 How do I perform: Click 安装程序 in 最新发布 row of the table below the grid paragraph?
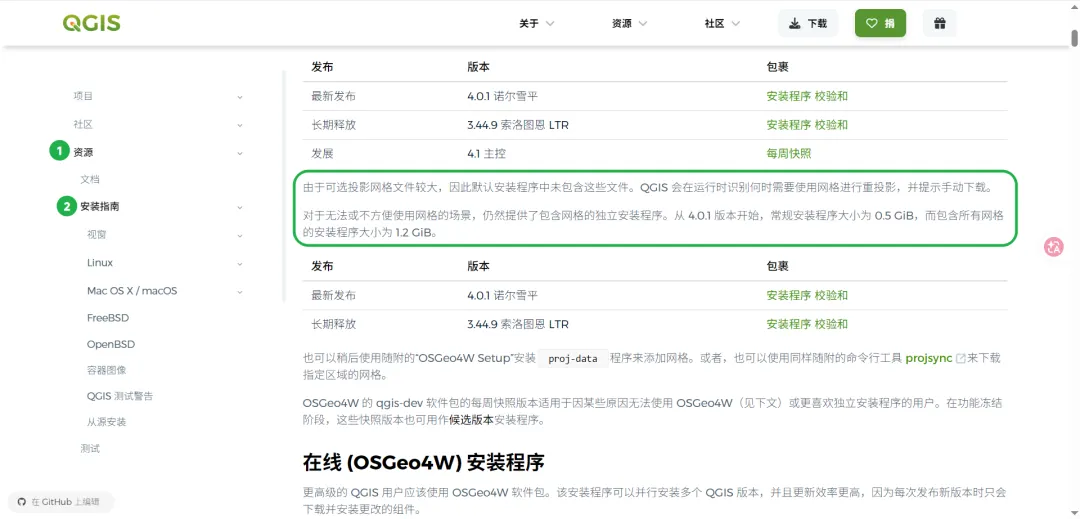(789, 295)
